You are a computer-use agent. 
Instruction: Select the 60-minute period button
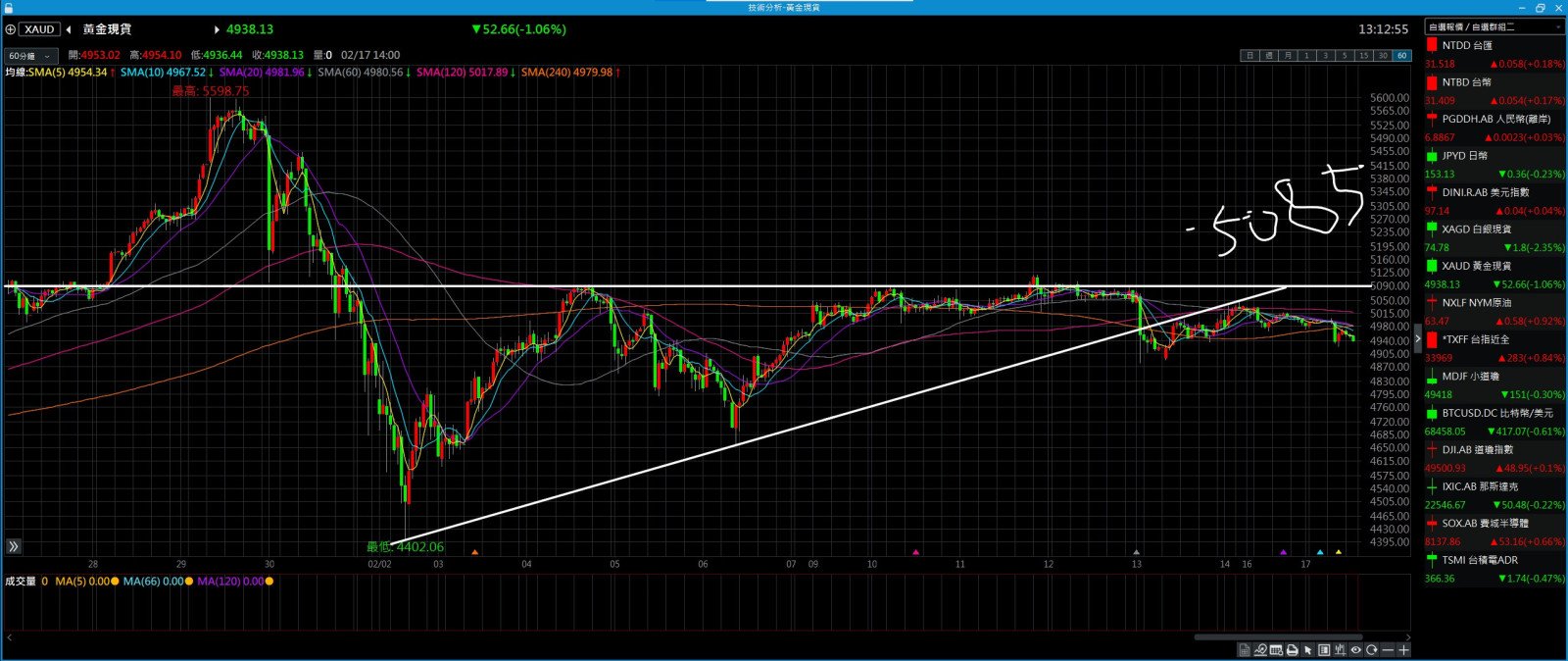click(x=1402, y=56)
